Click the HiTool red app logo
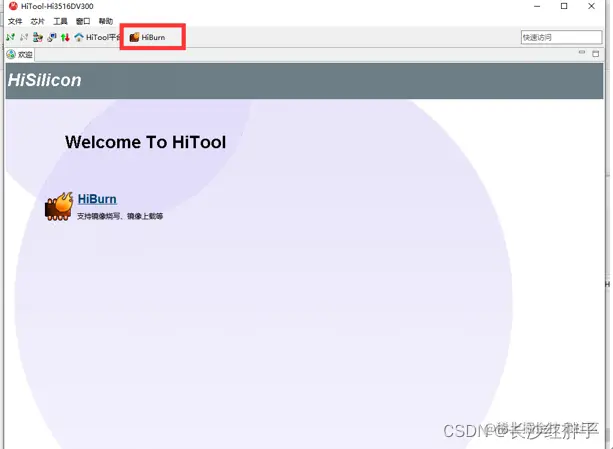 pos(13,6)
